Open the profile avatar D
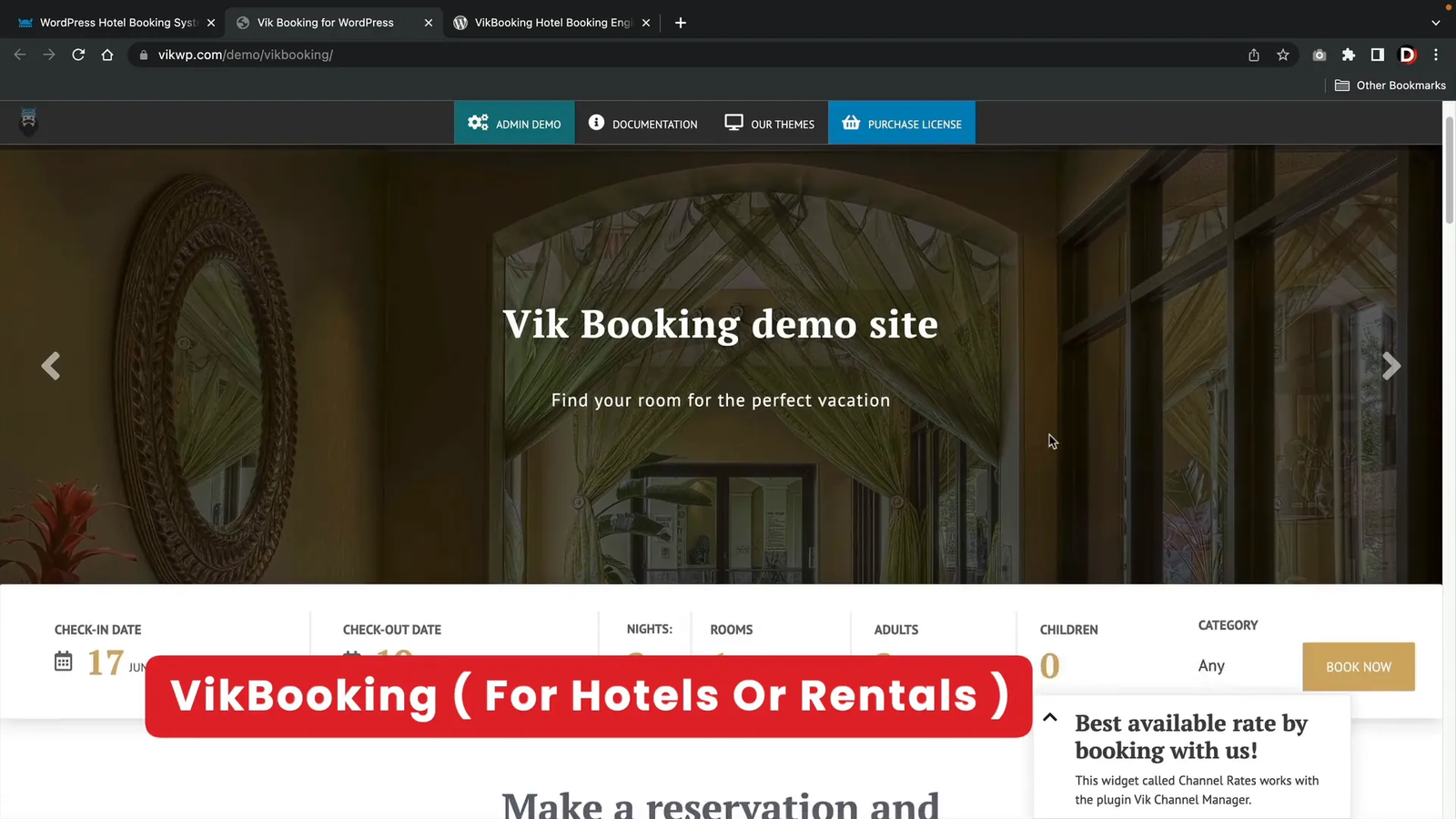Image resolution: width=1456 pixels, height=819 pixels. pyautogui.click(x=1407, y=55)
